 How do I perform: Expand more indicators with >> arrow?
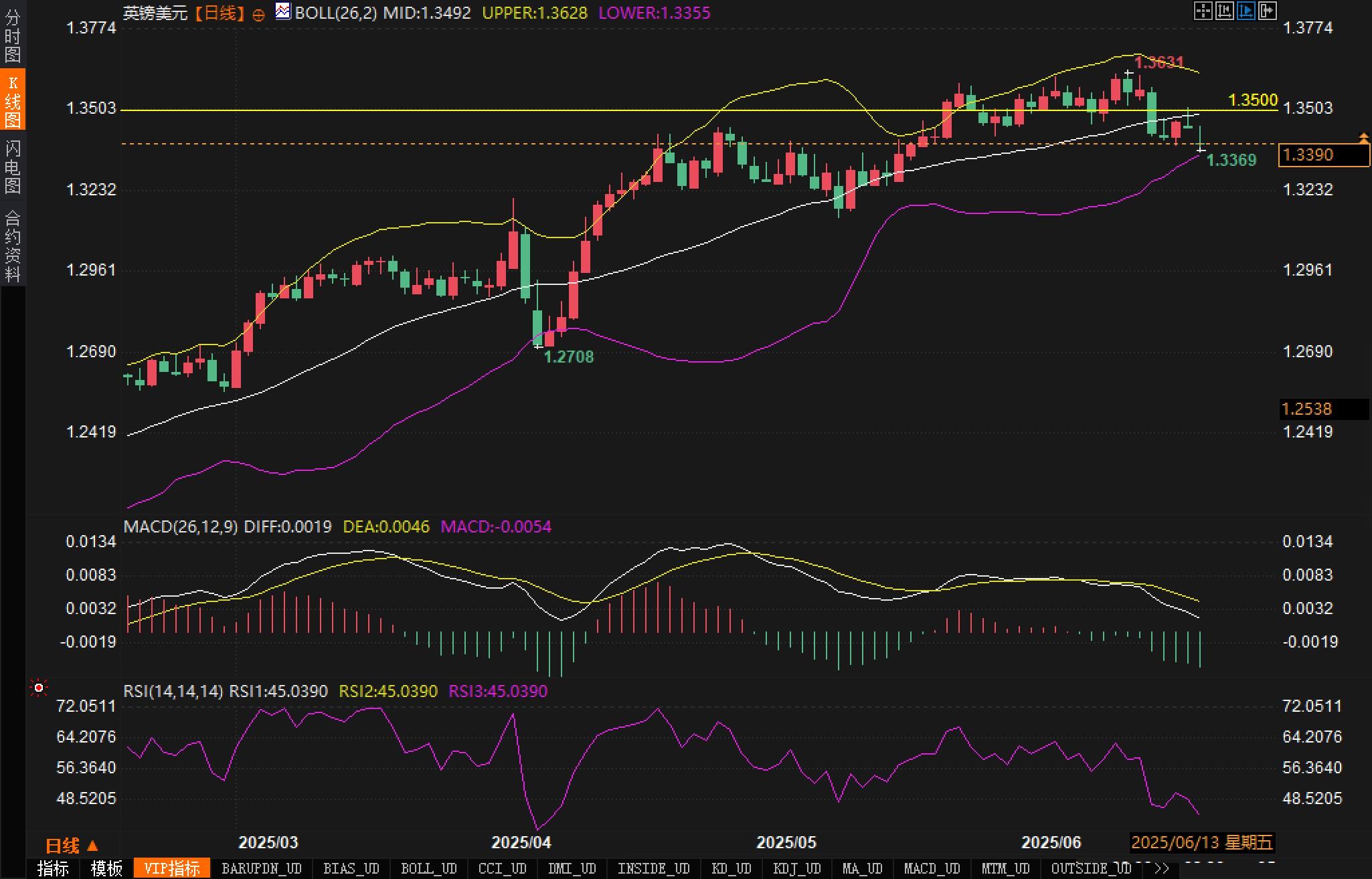coord(1162,868)
